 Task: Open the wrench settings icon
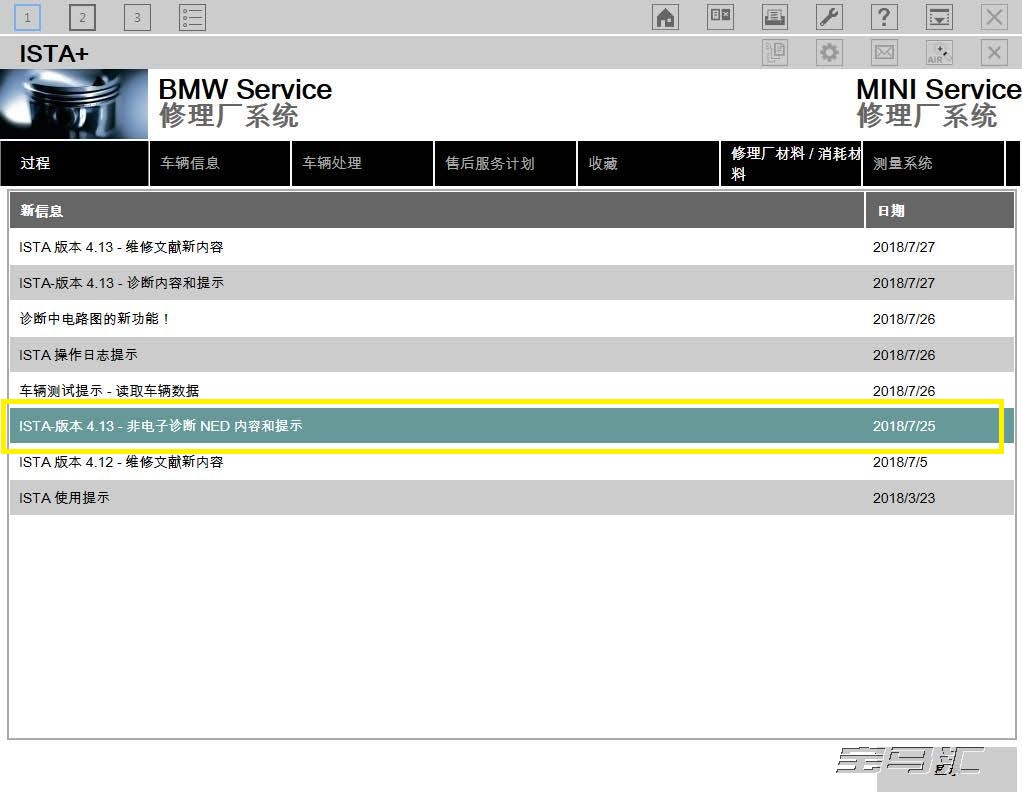tap(829, 17)
